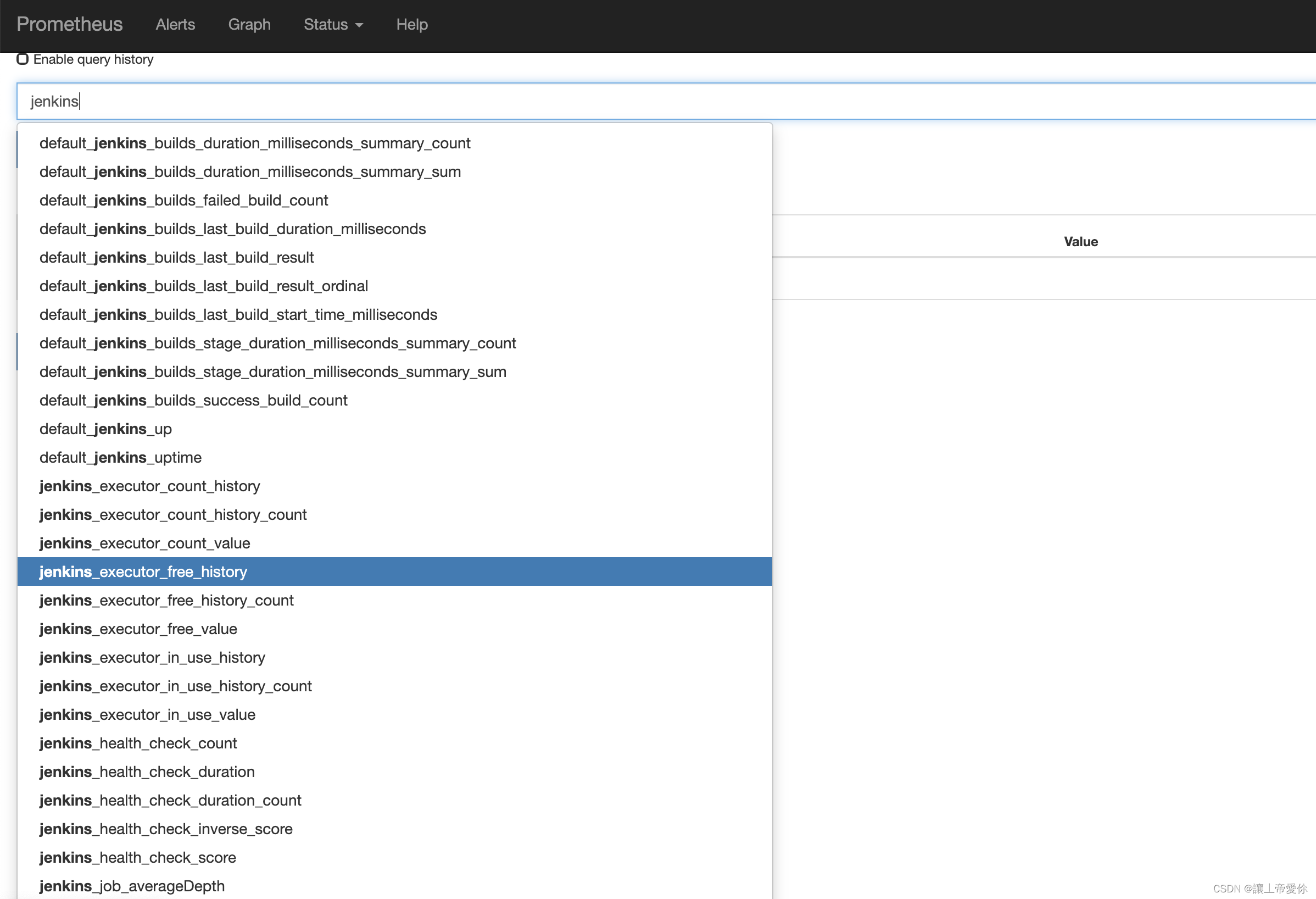Click the Value column header
The image size is (1316, 899).
[1080, 242]
